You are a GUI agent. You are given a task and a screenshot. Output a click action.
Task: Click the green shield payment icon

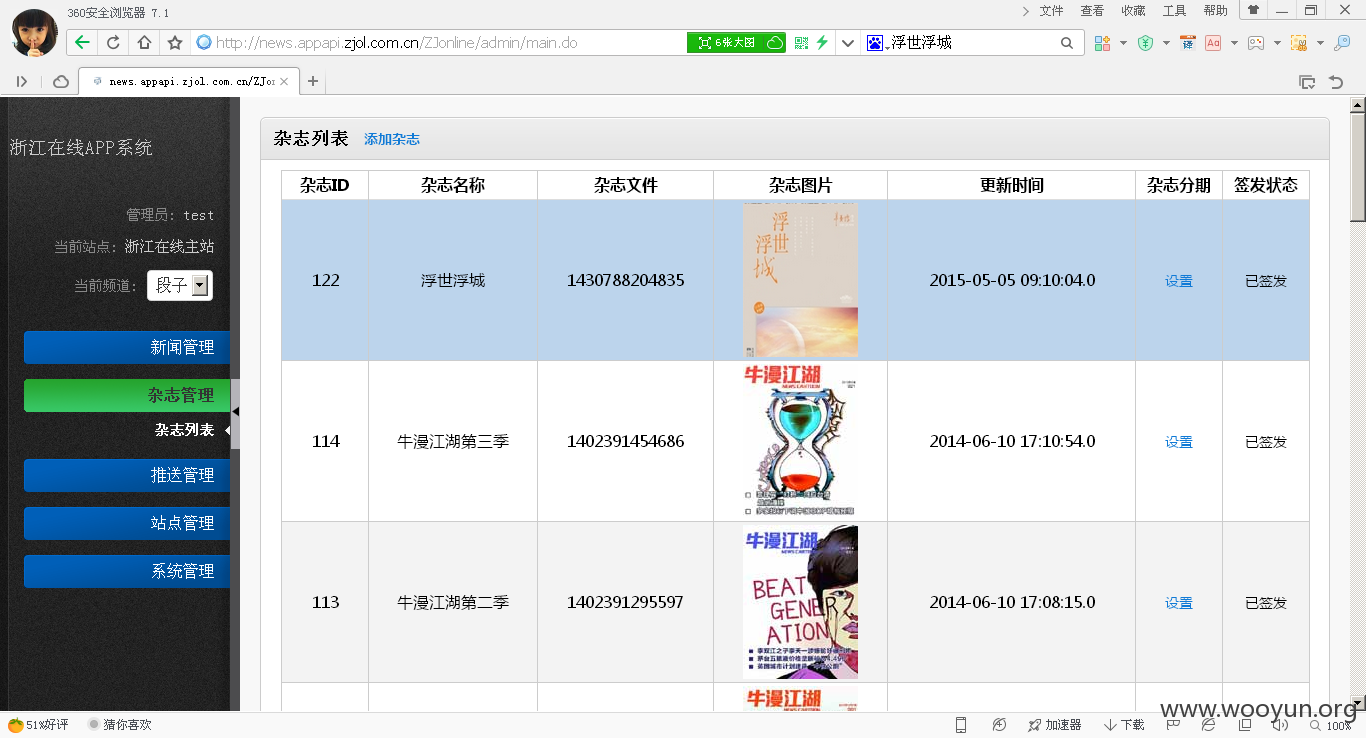[1145, 43]
